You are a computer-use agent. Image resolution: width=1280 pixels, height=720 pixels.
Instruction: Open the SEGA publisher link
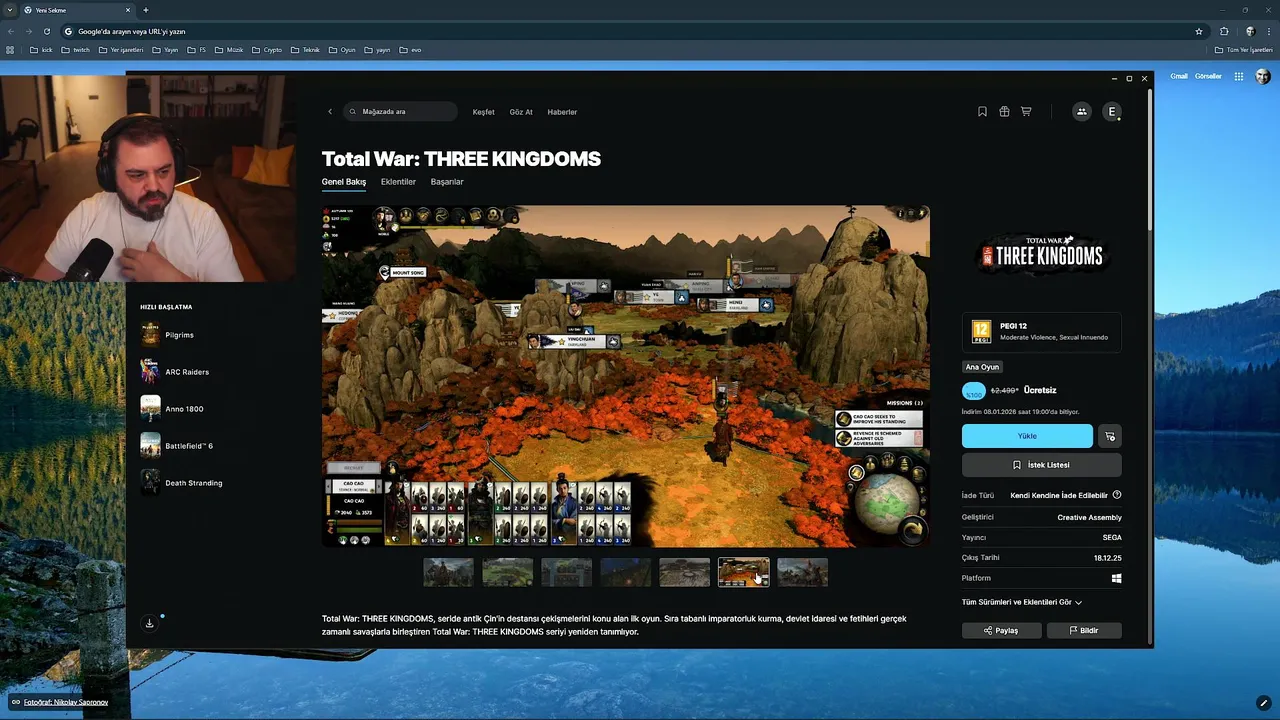click(x=1112, y=538)
